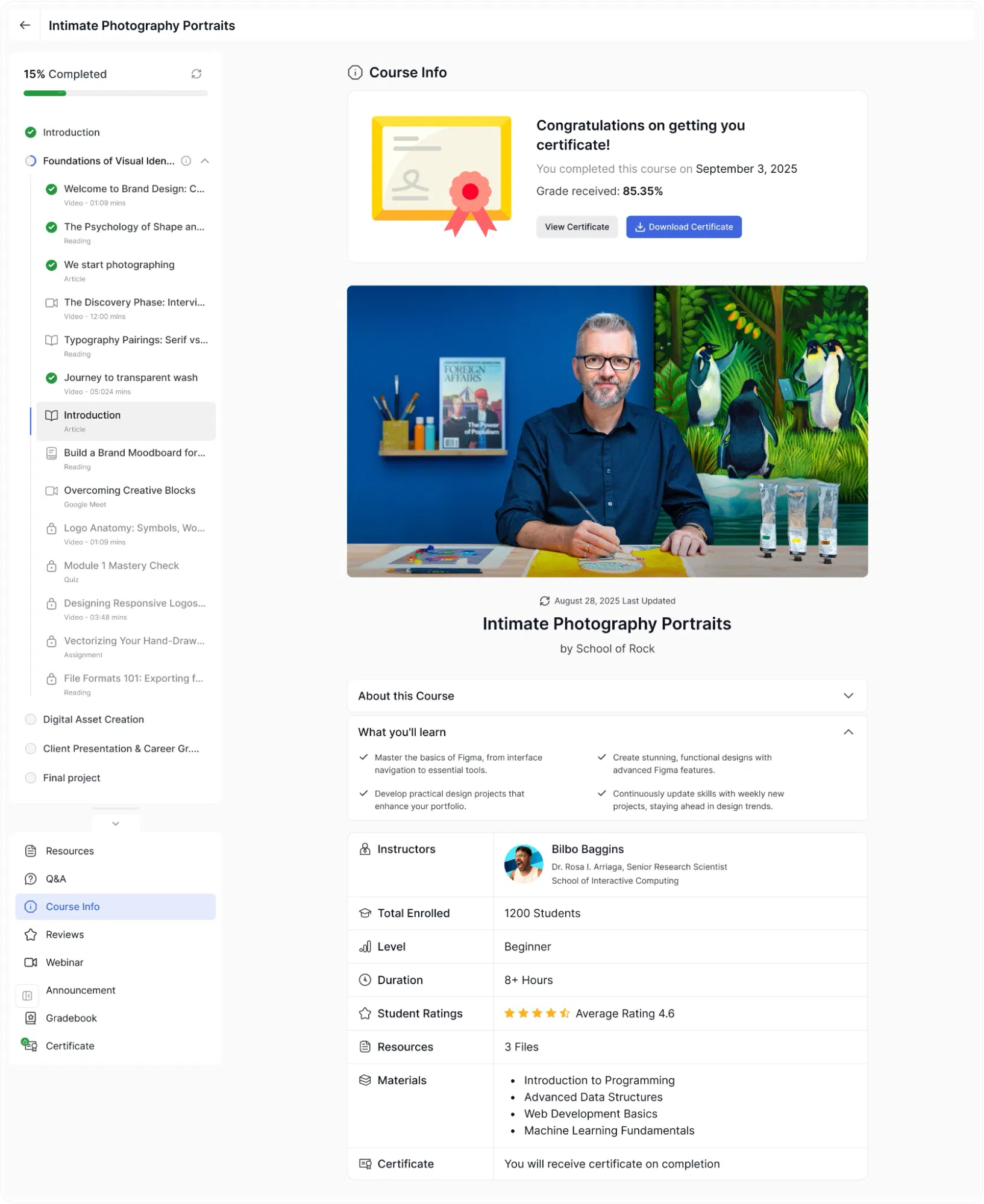984x1204 pixels.
Task: Click video icon for Overcoming Creative Blocks
Action: tap(52, 491)
